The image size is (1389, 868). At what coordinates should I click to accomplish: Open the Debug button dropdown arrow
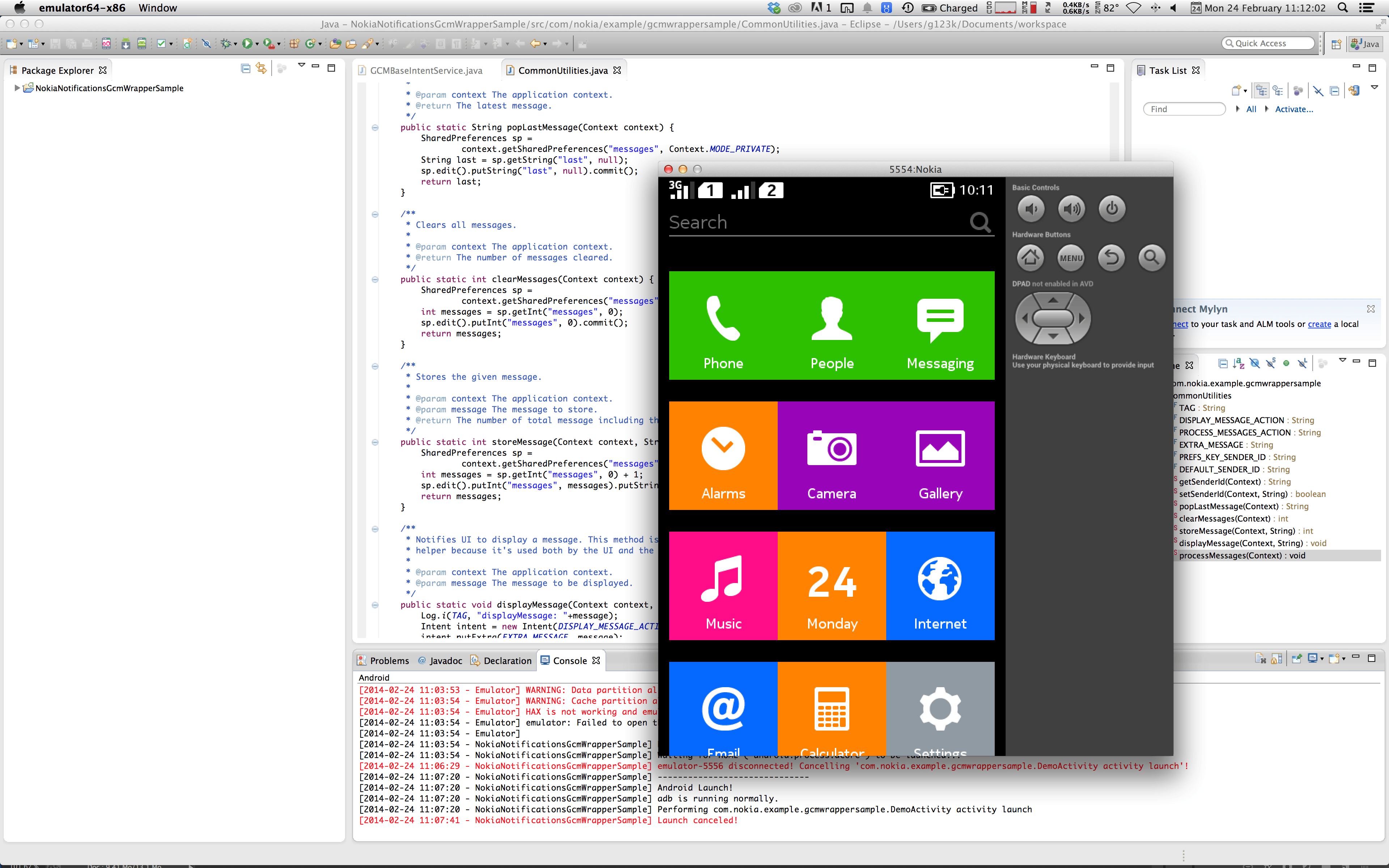pos(235,44)
